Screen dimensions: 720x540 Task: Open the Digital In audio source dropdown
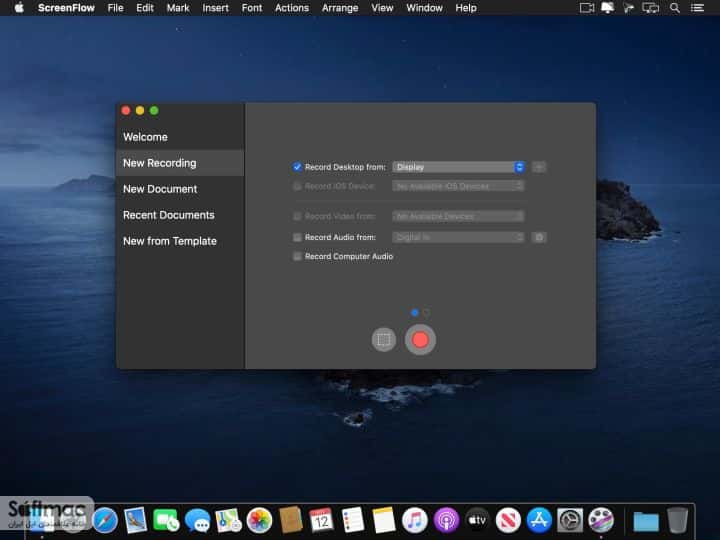[458, 237]
